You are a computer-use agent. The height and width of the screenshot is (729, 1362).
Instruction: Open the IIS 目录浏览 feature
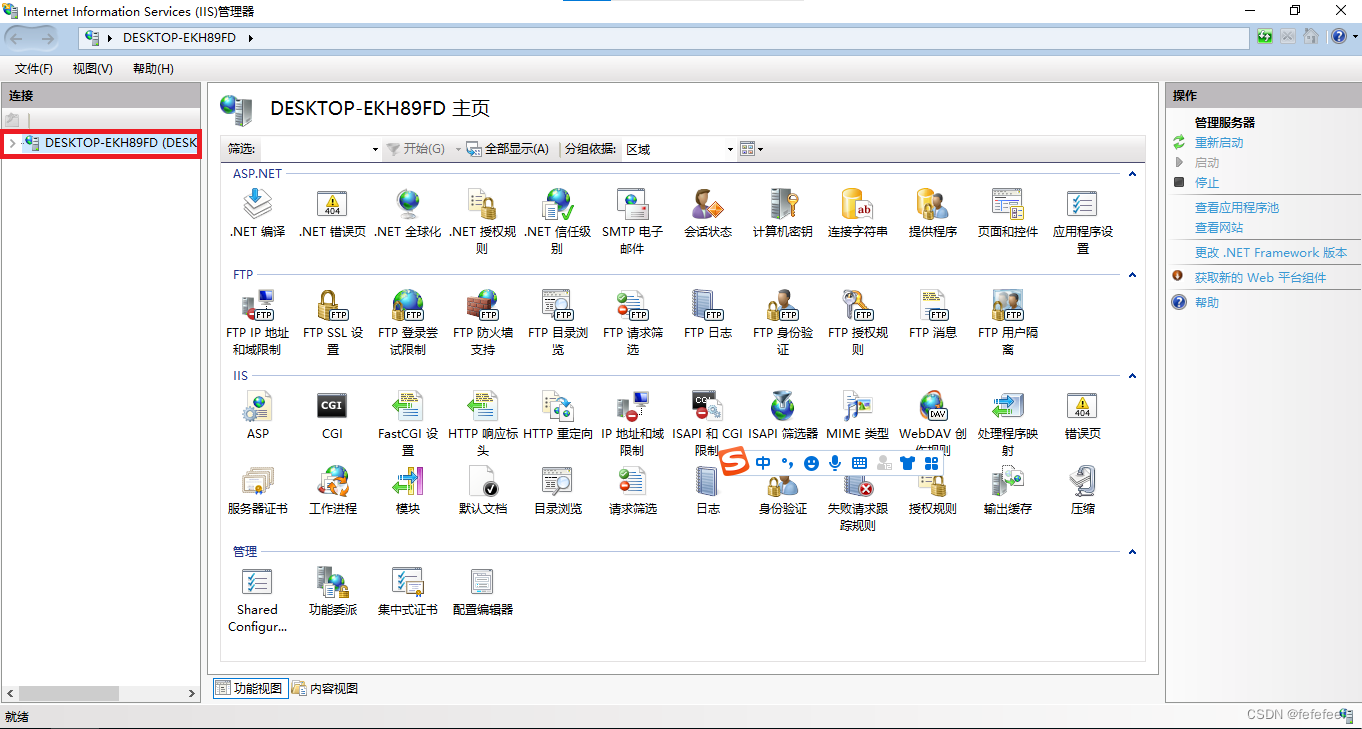557,491
